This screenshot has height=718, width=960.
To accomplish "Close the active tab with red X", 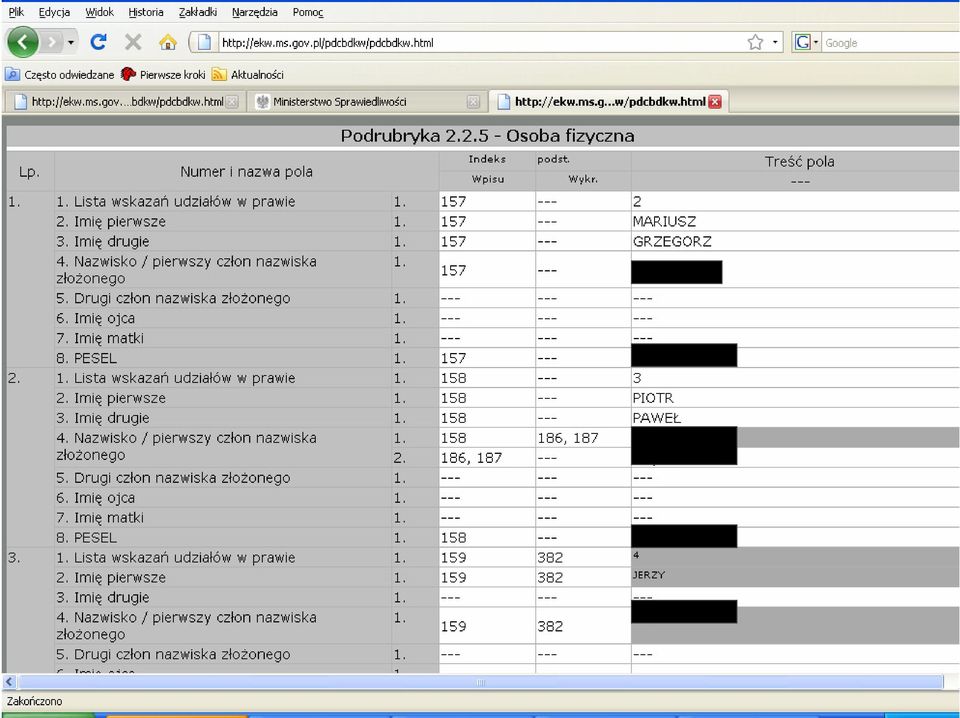I will 714,102.
